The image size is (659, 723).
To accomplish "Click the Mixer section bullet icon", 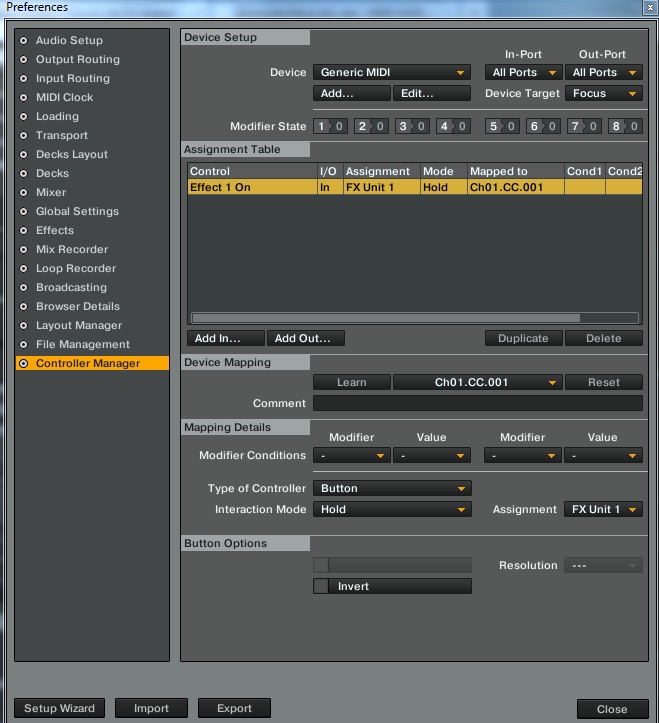I will [x=24, y=192].
